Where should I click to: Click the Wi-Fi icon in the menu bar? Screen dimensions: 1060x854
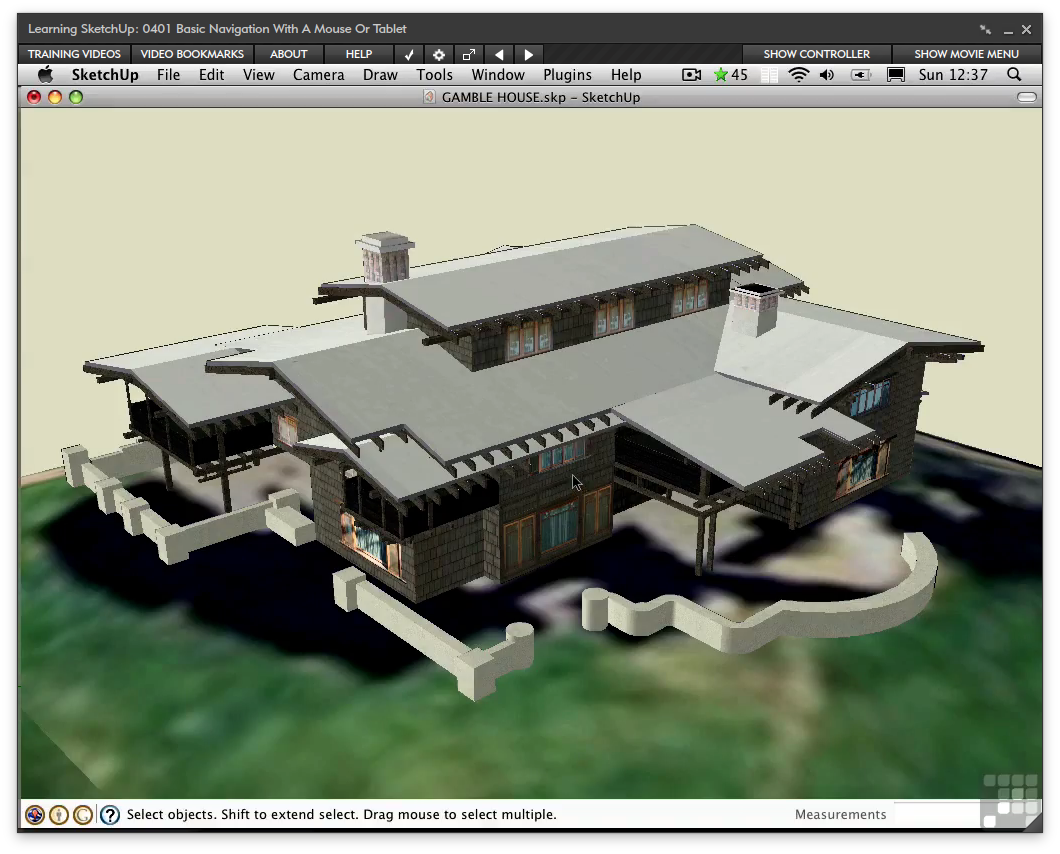798,75
